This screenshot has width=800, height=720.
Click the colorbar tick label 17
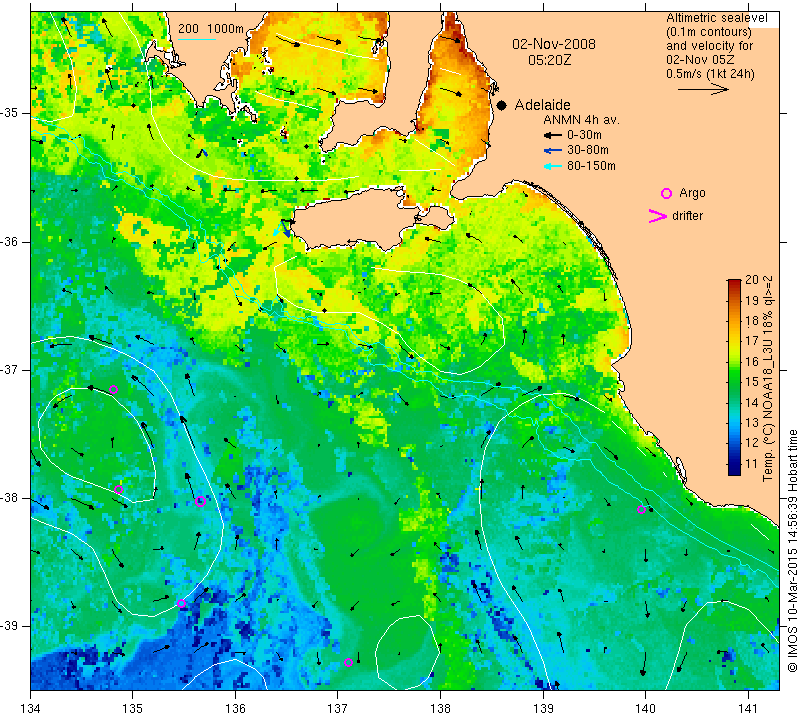tap(752, 340)
